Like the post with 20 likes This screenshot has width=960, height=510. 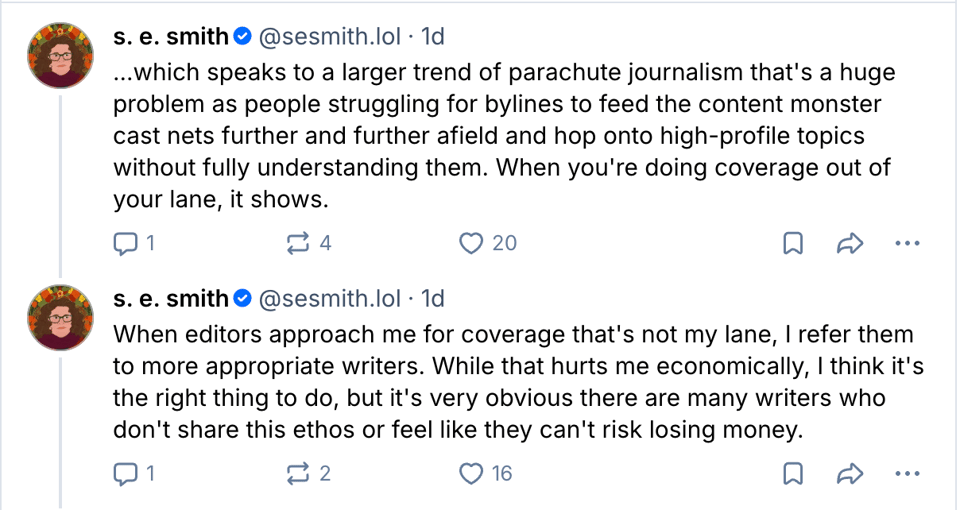tap(471, 243)
